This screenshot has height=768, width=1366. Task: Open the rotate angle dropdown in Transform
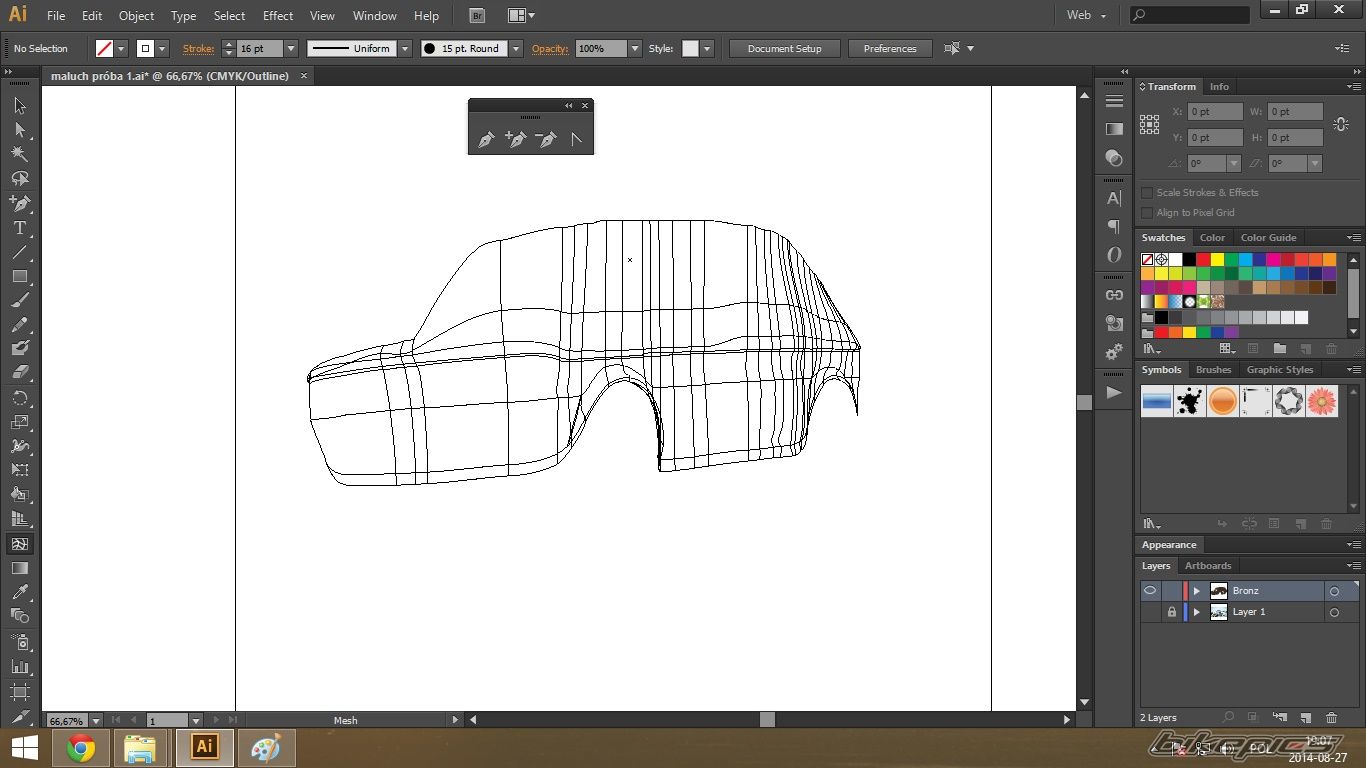[1234, 163]
